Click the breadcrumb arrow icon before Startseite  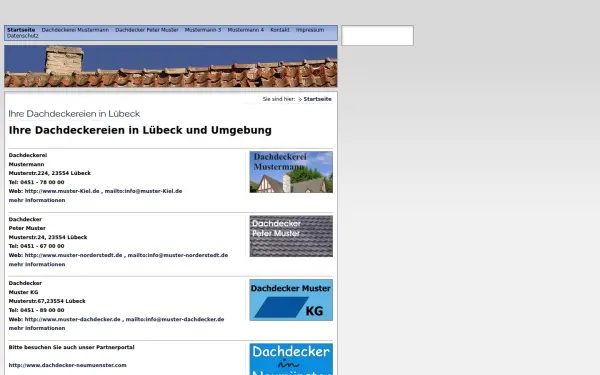click(x=300, y=99)
